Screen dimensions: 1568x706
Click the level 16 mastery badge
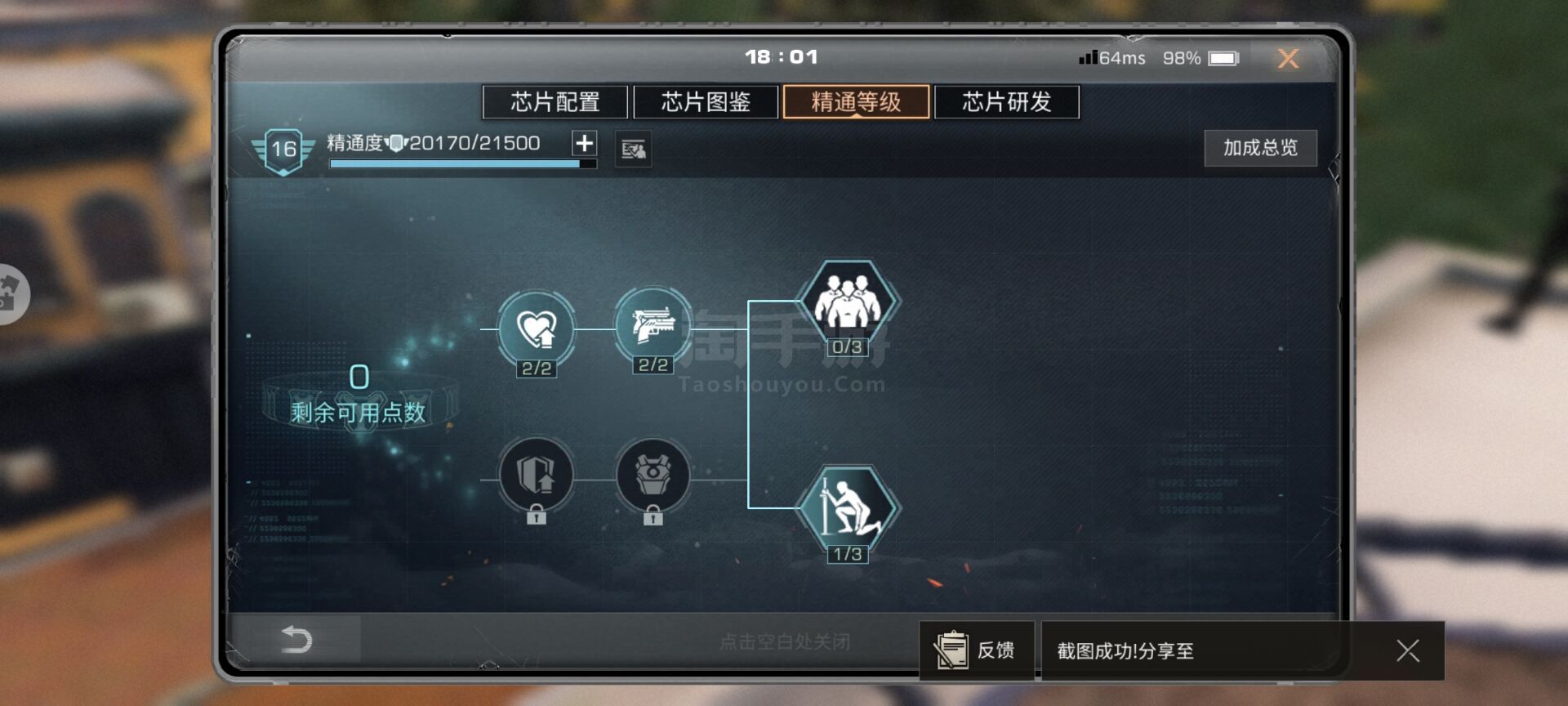[x=283, y=150]
